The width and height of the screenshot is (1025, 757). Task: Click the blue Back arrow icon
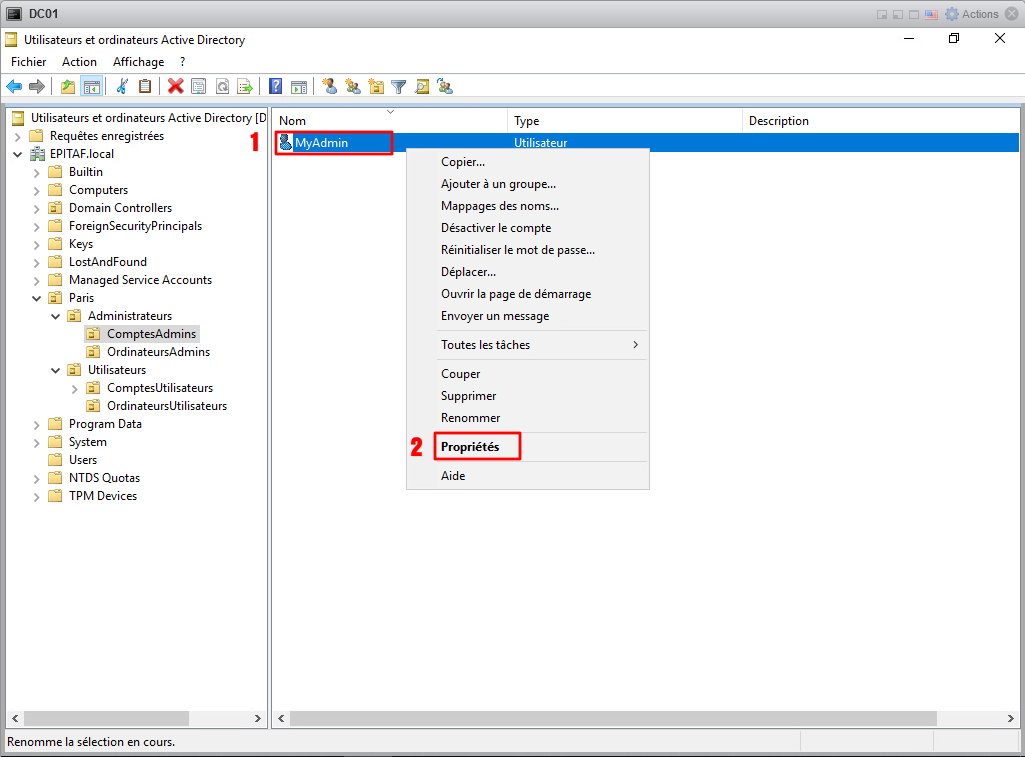14,86
